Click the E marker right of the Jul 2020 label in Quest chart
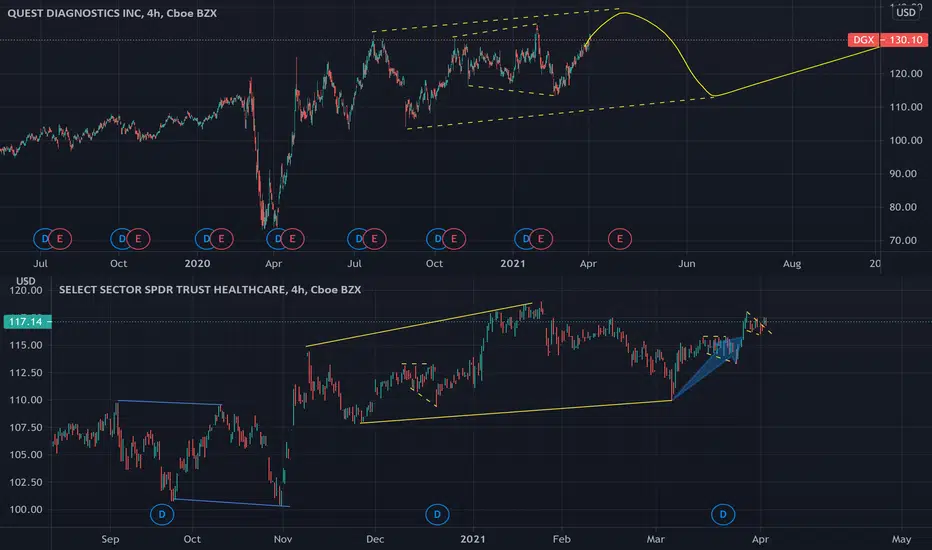 pos(374,239)
